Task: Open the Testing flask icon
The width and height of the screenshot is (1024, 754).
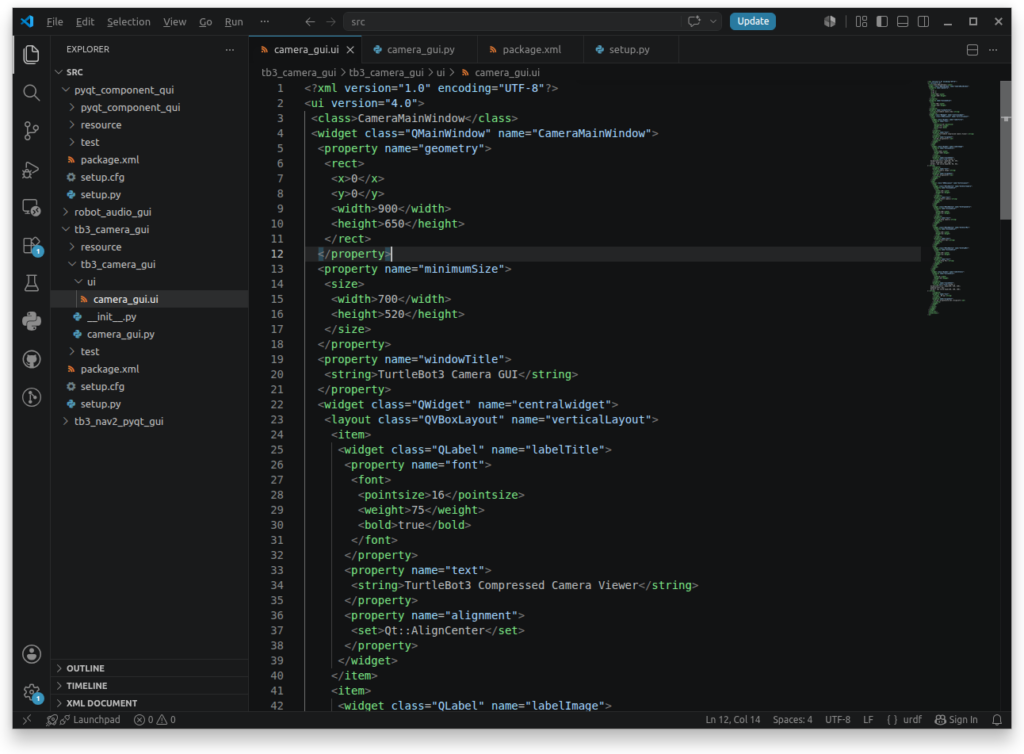Action: (x=31, y=283)
